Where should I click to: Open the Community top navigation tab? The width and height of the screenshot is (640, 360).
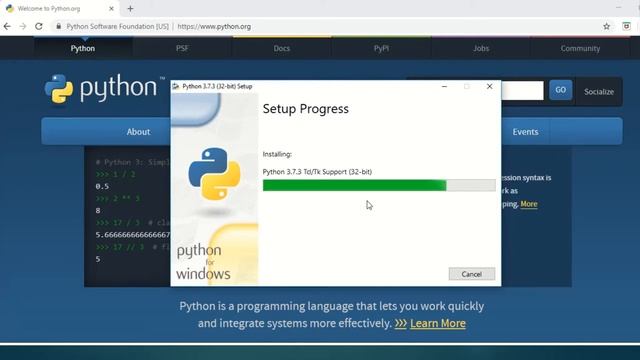pyautogui.click(x=580, y=49)
